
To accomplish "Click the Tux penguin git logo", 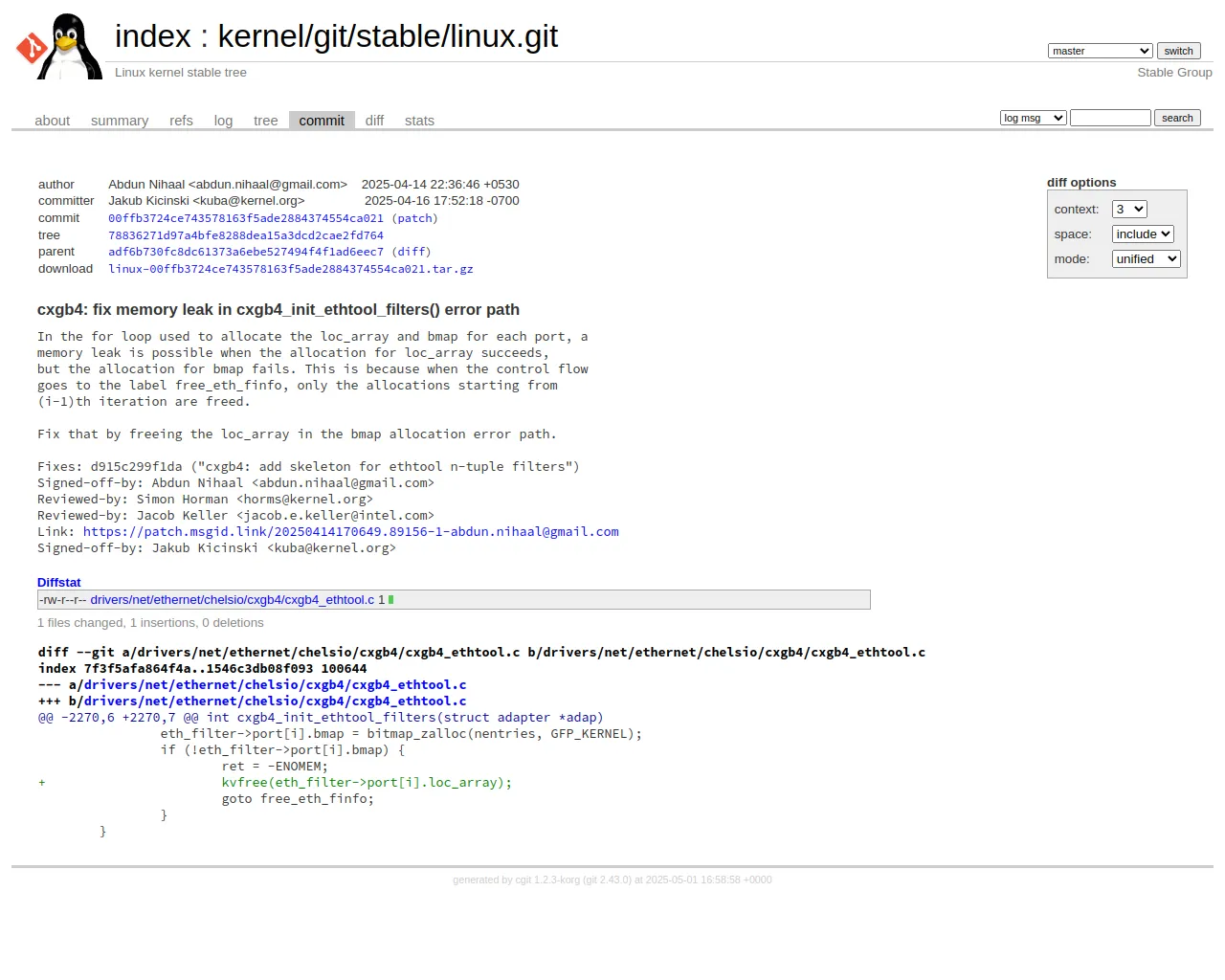I will [58, 46].
